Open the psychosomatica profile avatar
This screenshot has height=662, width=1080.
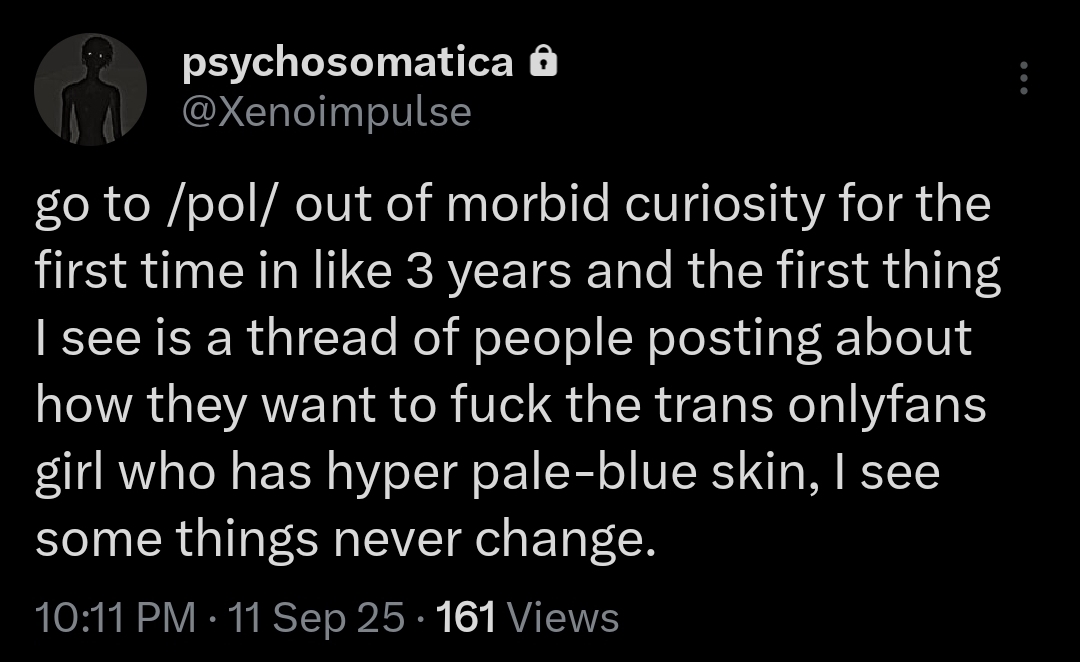(x=91, y=90)
